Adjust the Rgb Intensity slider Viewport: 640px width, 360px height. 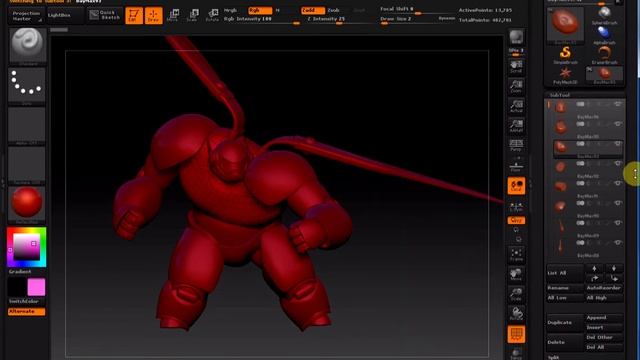tap(262, 20)
